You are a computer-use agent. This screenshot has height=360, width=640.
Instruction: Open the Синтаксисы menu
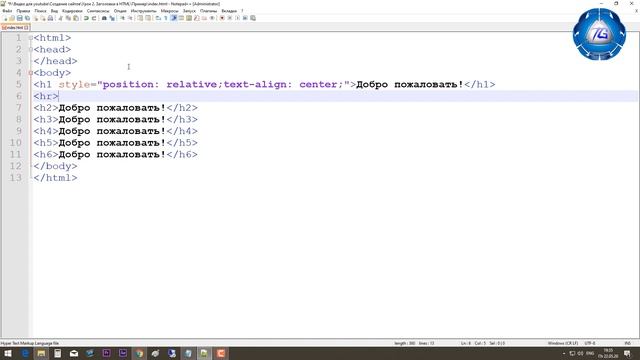coord(98,11)
